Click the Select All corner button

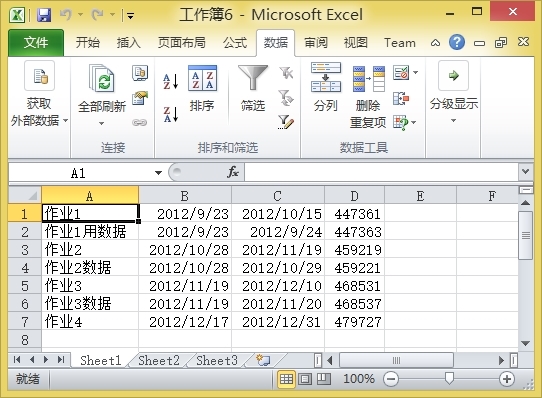25,195
